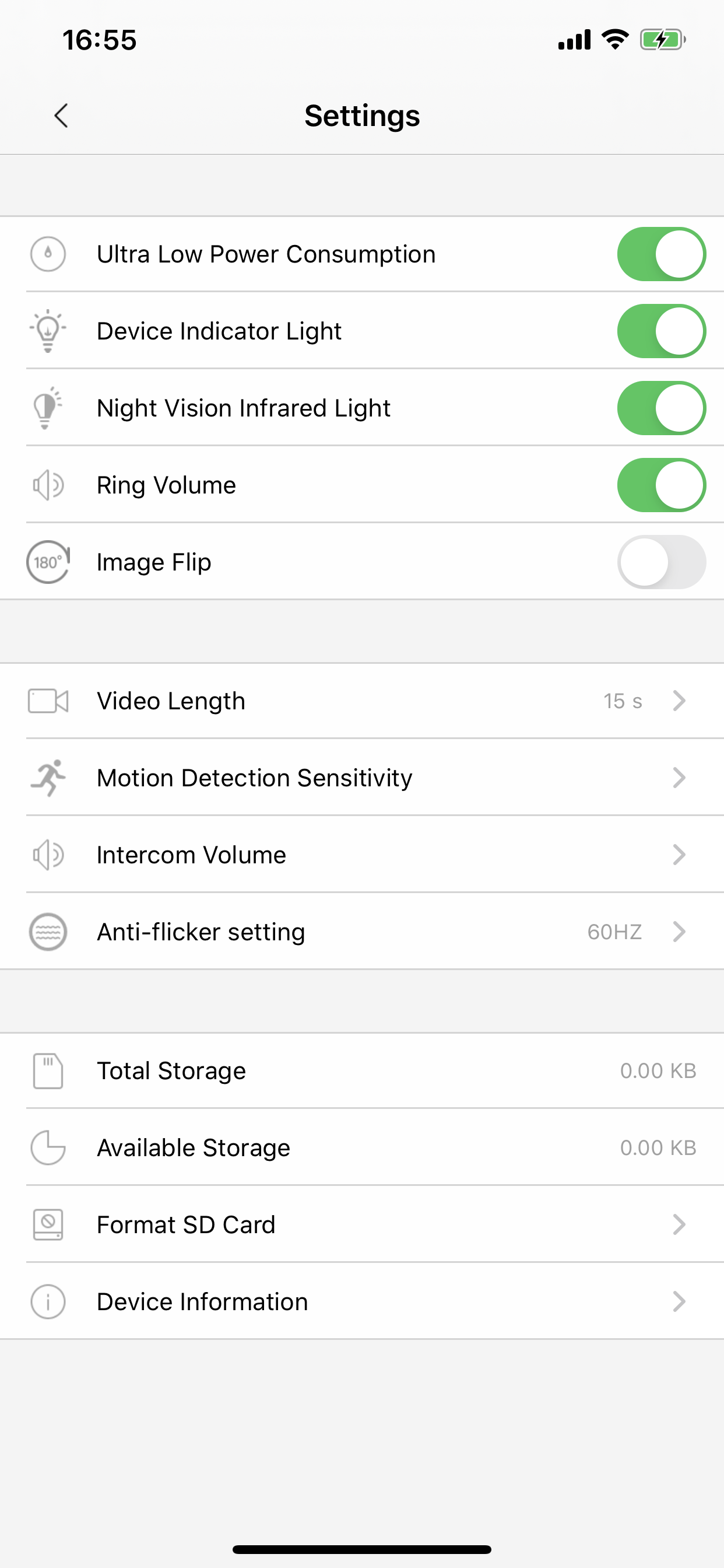Tap the running-person motion detection icon
Image resolution: width=724 pixels, height=1568 pixels.
tap(48, 778)
